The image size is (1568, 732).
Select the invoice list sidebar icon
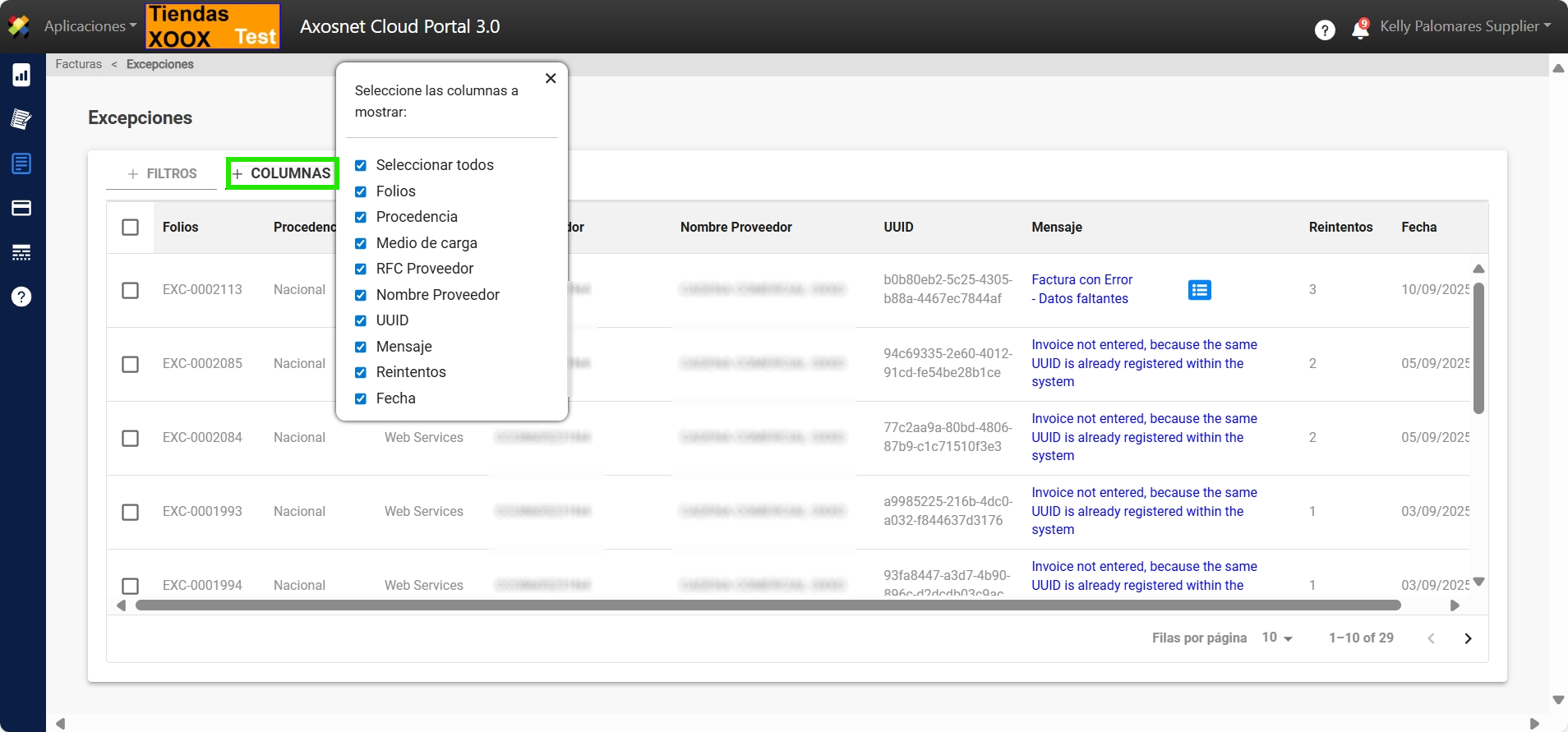pyautogui.click(x=21, y=163)
